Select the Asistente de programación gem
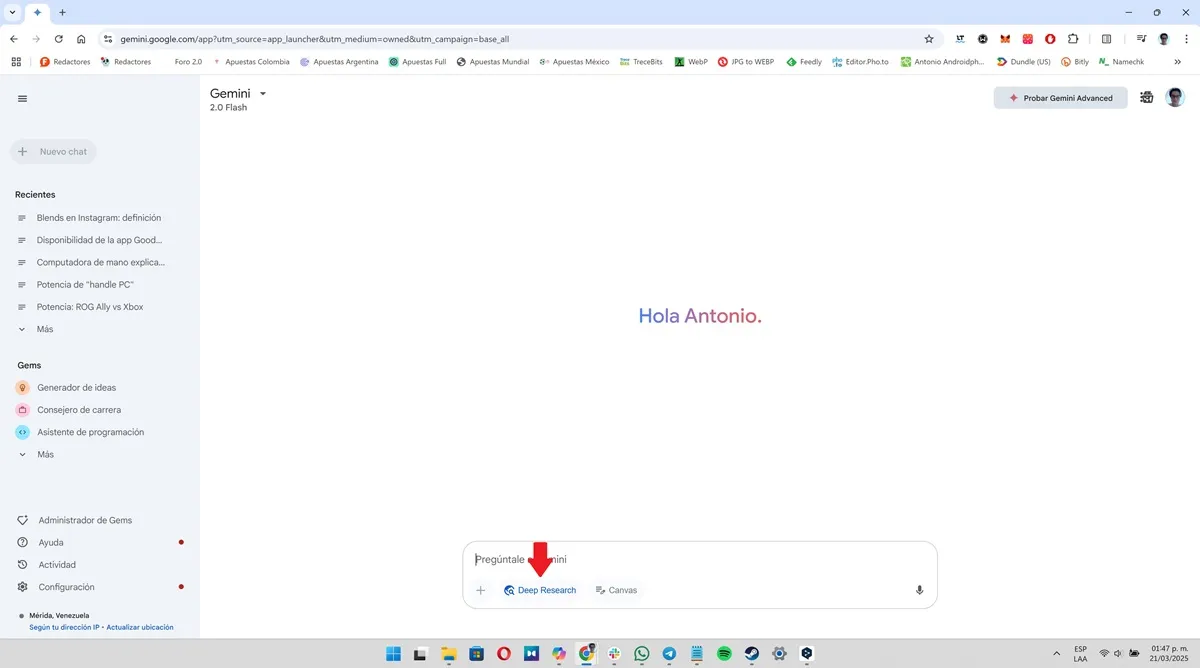The height and width of the screenshot is (668, 1200). point(92,432)
